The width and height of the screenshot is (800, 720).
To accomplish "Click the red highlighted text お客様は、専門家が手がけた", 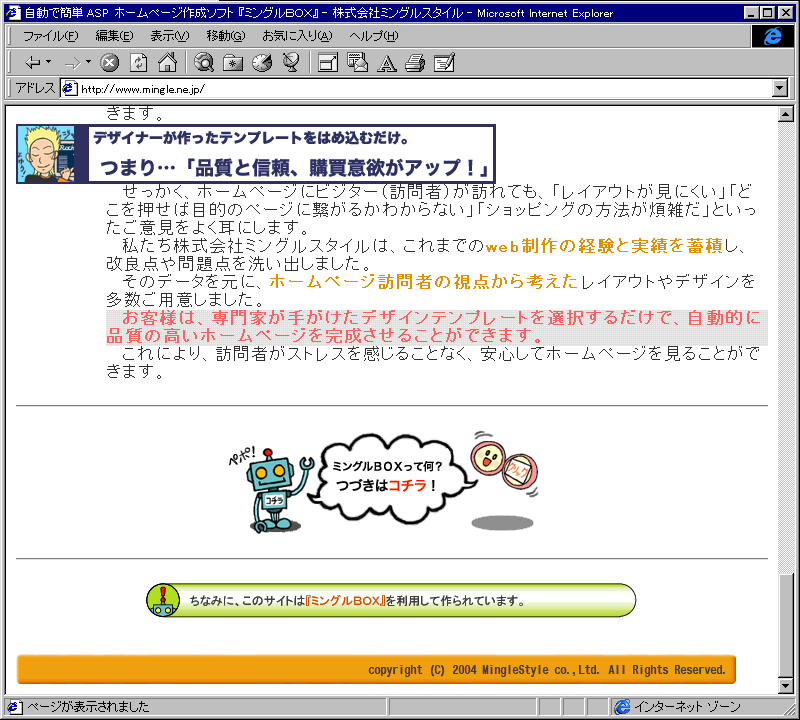I will click(x=437, y=327).
